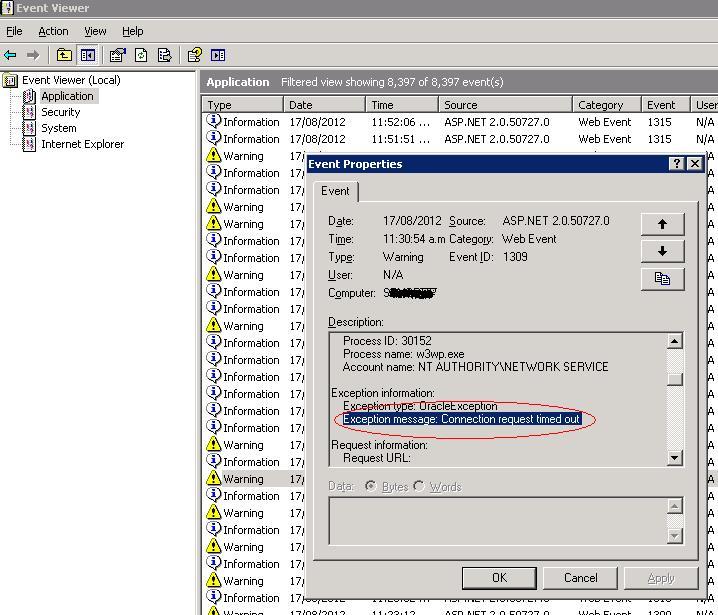718x615 pixels.
Task: Select the Bytes radio button
Action: pos(371,486)
